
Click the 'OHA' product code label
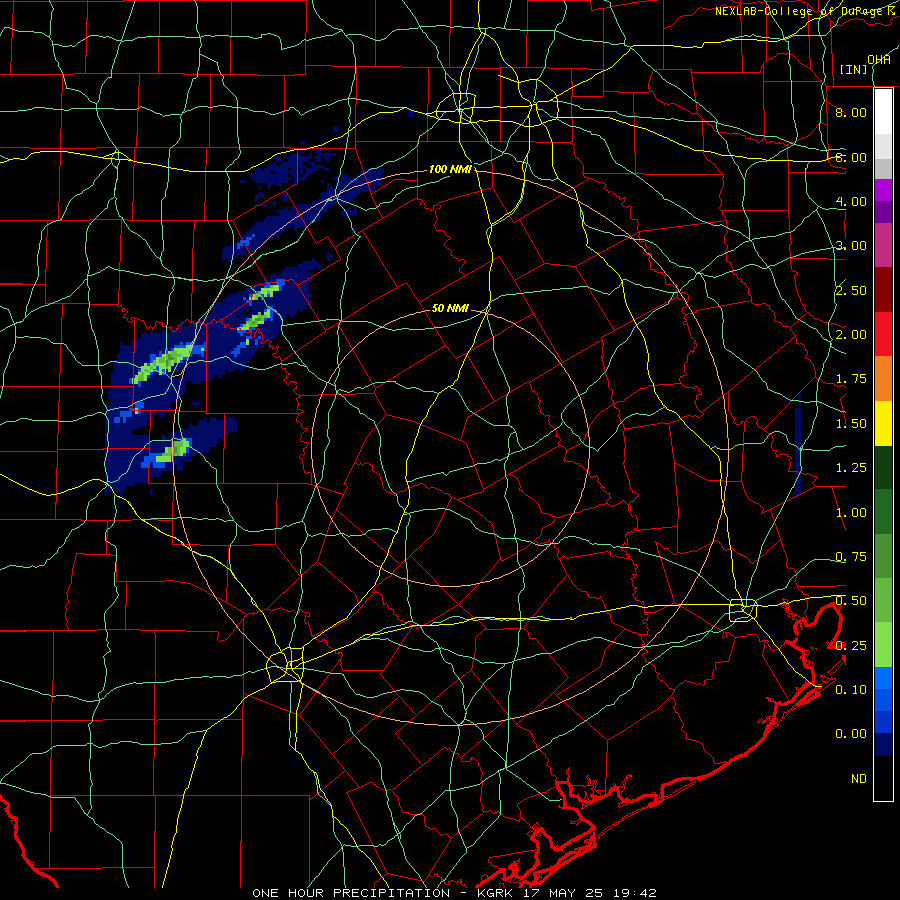[879, 59]
